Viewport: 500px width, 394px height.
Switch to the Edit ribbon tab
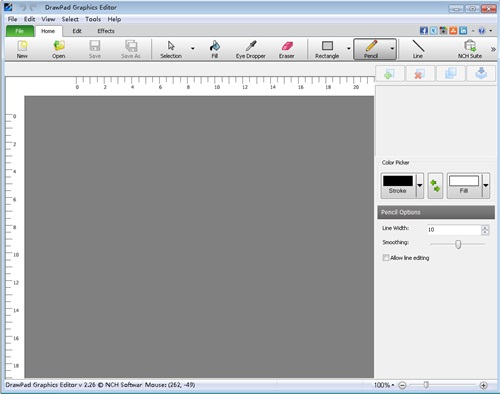[77, 31]
